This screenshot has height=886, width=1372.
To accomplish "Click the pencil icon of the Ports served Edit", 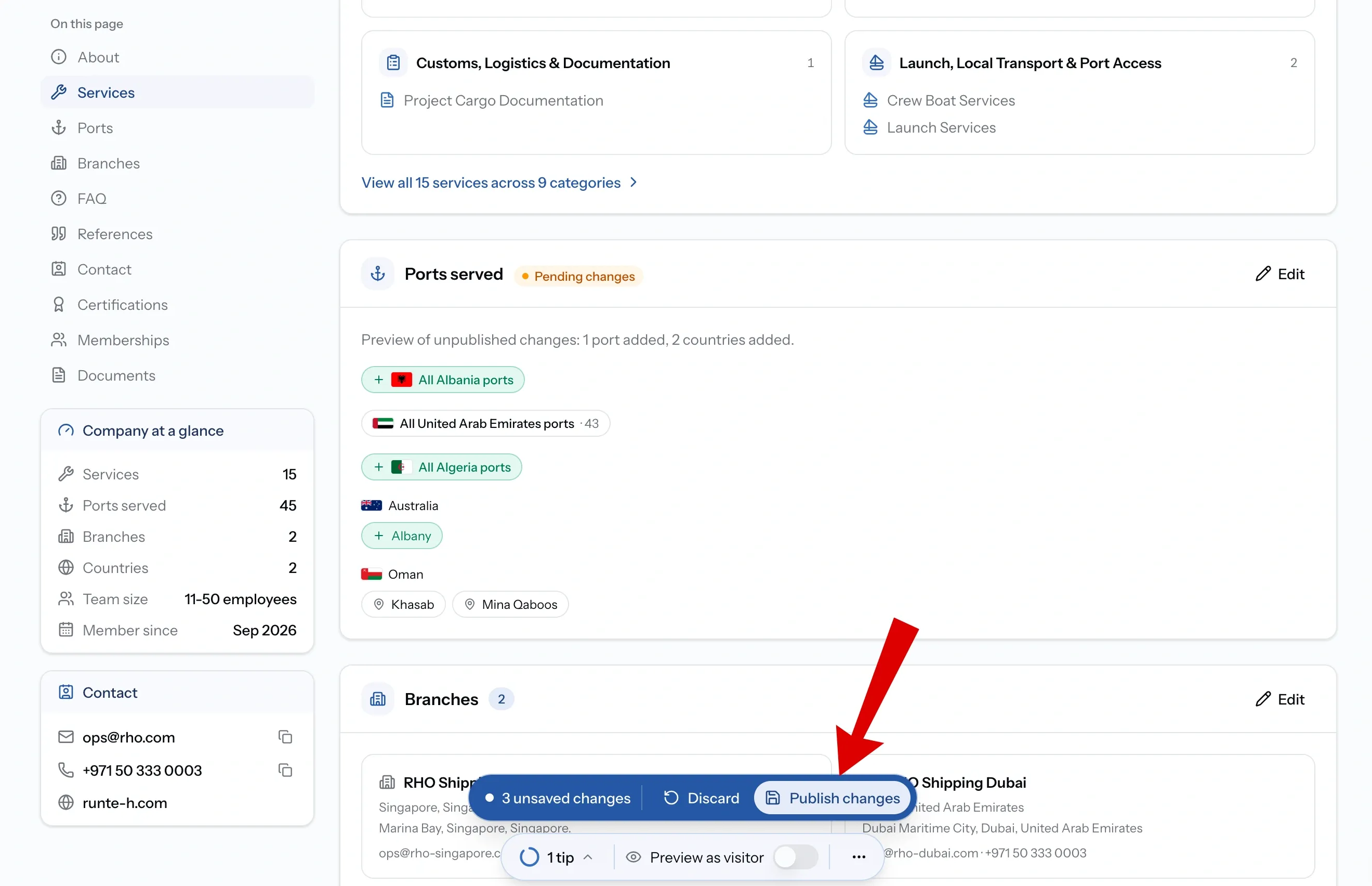I will pyautogui.click(x=1263, y=274).
